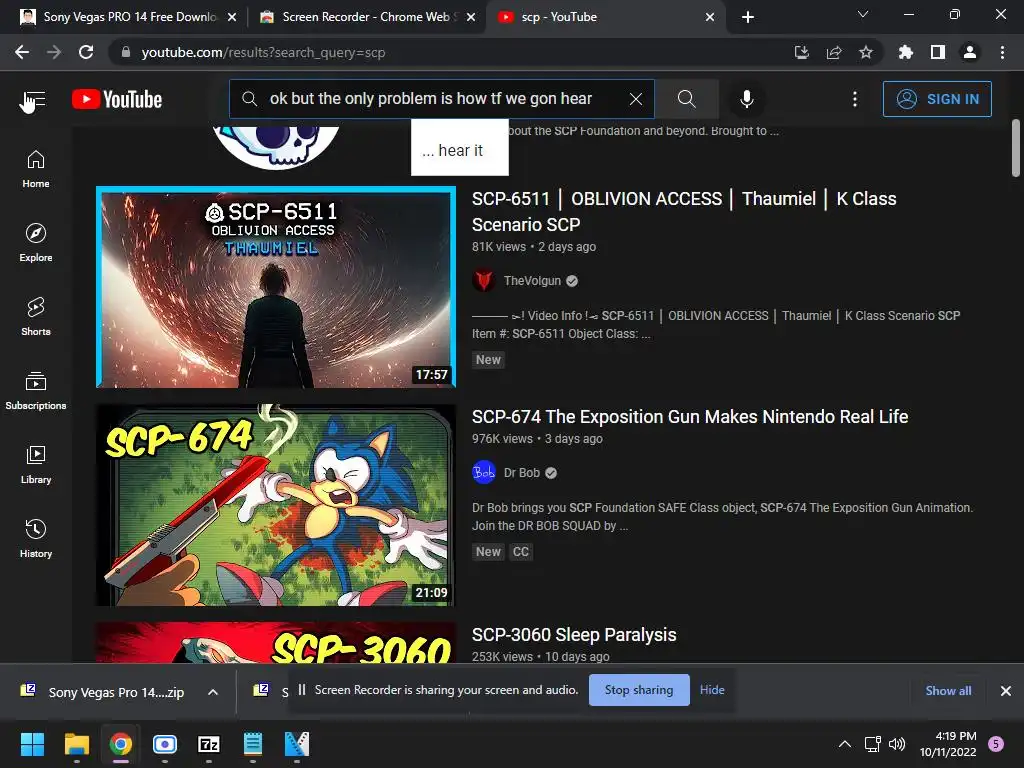Image resolution: width=1024 pixels, height=768 pixels.
Task: Open Explore in sidebar
Action: (36, 243)
